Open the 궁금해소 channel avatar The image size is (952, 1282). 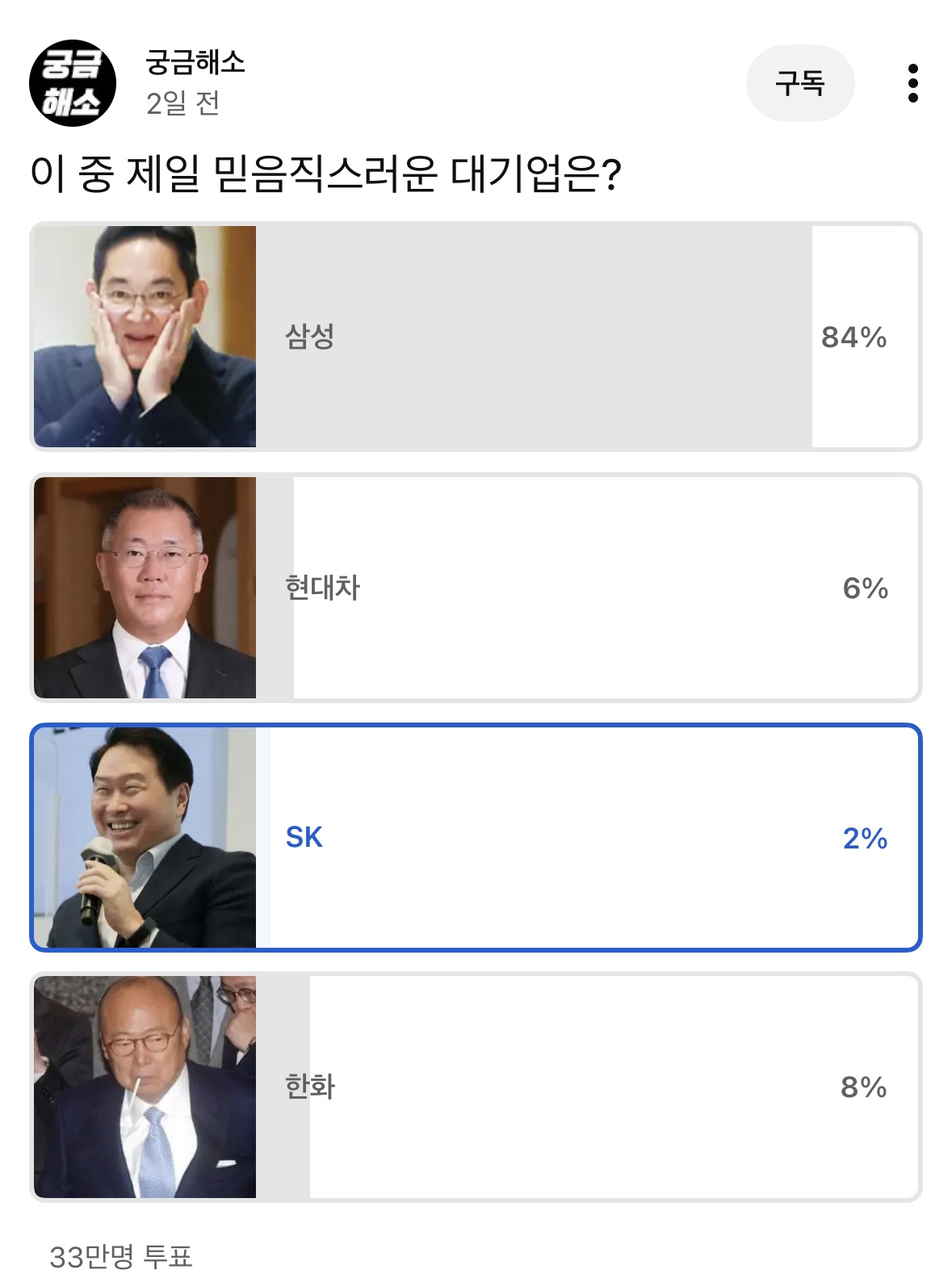click(73, 83)
